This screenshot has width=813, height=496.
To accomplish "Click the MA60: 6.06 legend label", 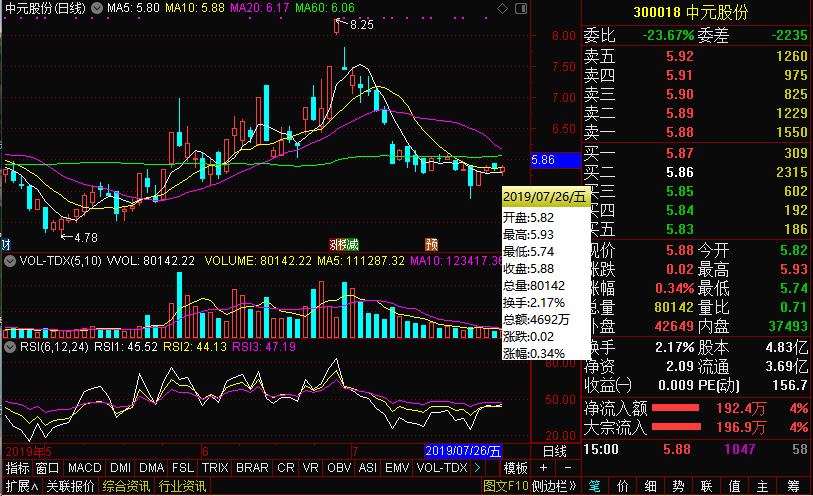I will coord(325,8).
